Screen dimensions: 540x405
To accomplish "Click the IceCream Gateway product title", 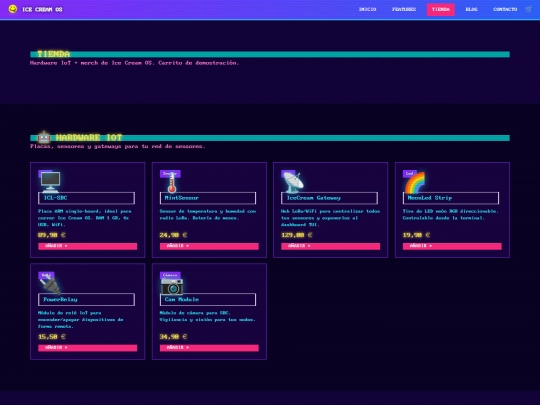I will 330,198.
